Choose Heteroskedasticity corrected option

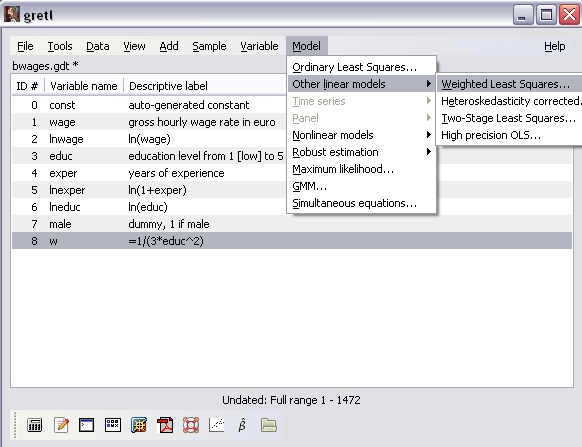tap(509, 101)
